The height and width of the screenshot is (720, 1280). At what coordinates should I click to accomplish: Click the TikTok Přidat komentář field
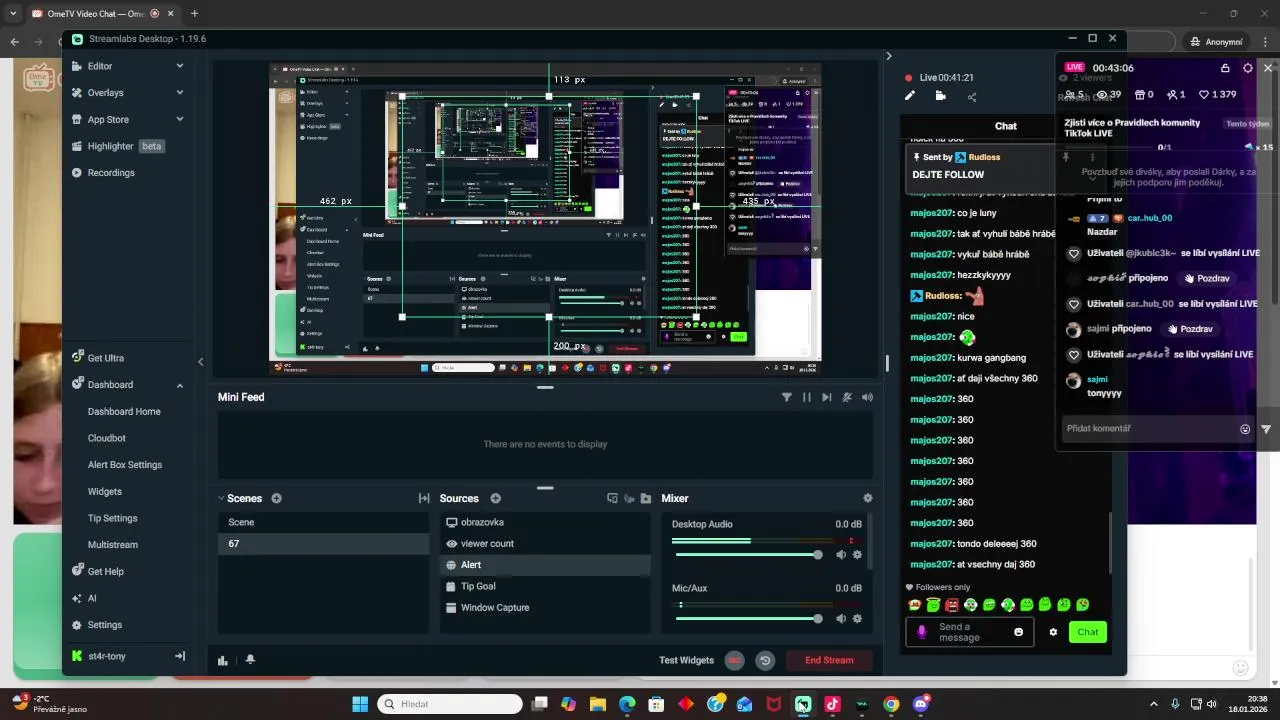click(x=1150, y=428)
